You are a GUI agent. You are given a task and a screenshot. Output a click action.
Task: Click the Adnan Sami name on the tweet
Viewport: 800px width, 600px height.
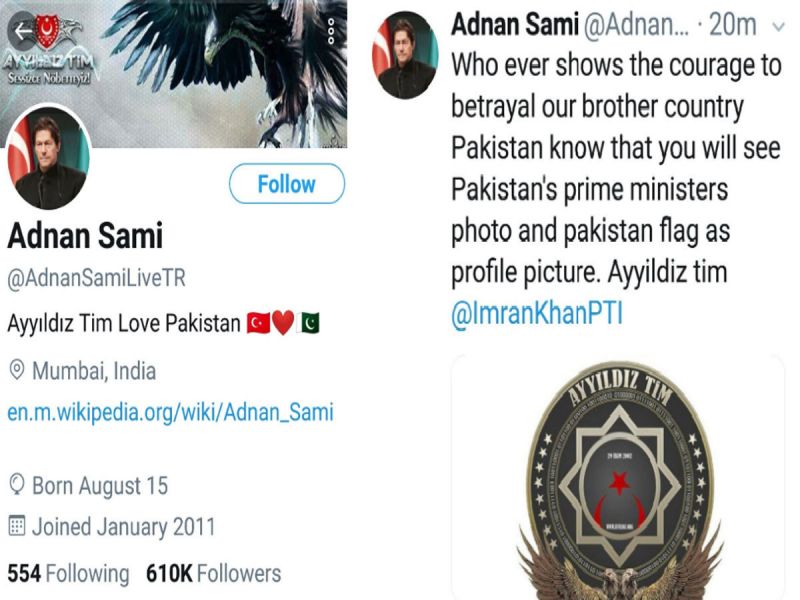[x=515, y=25]
